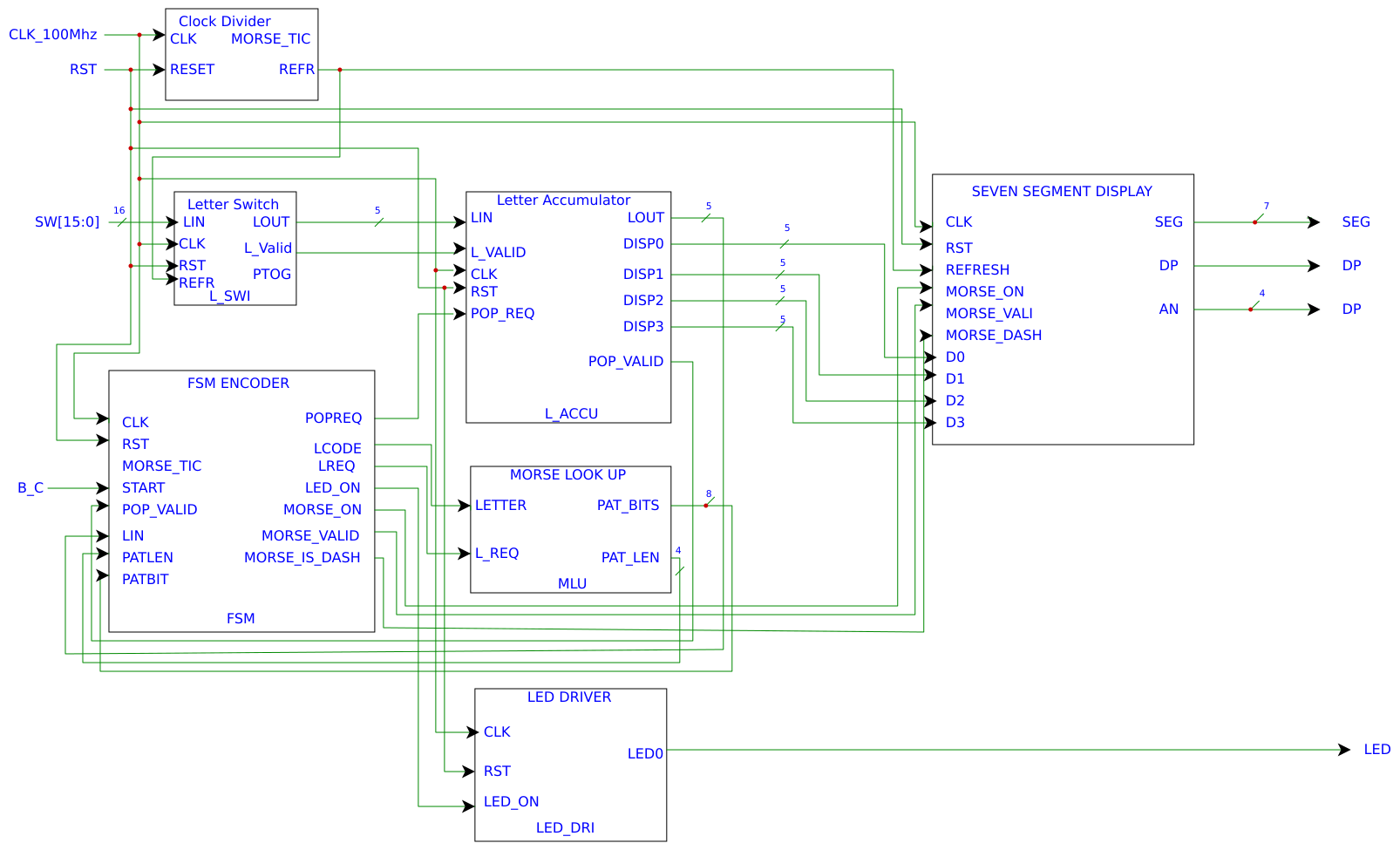Click the FSM ENCODER block title

238,384
